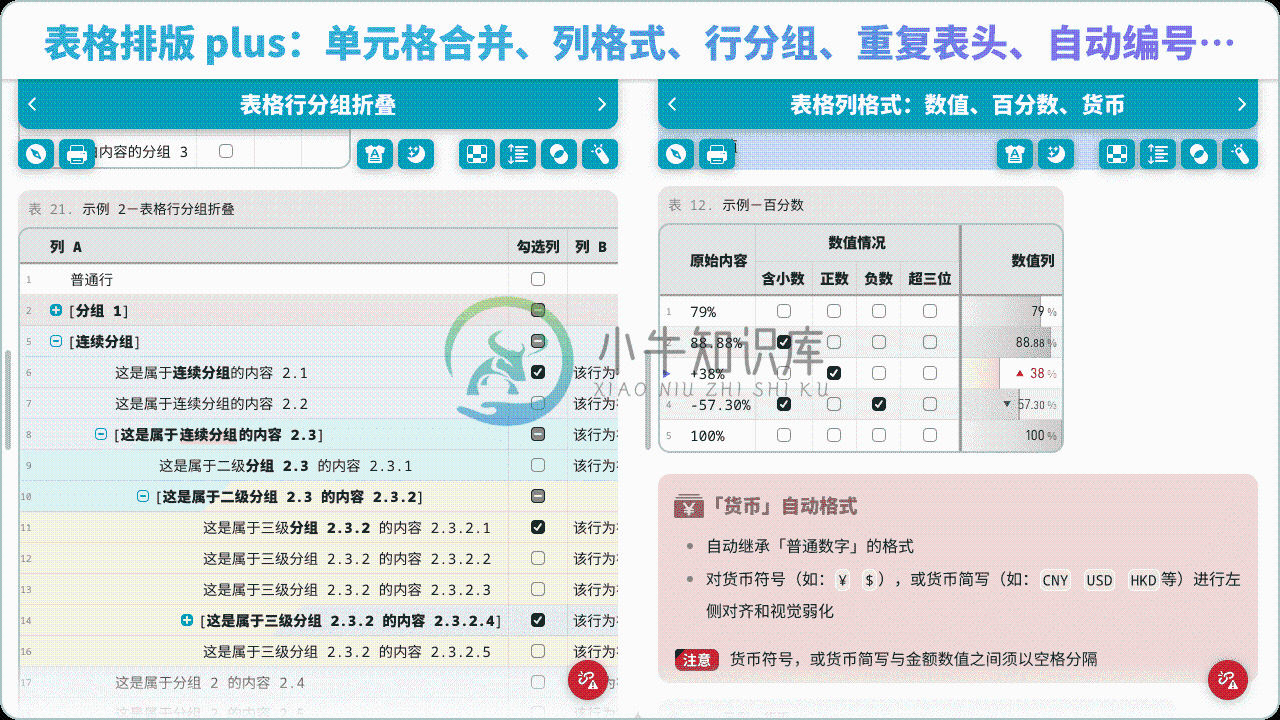This screenshot has width=1280, height=720.
Task: Click caption 表 21. 示例 2—表格行分组折叠
Action: coord(131,209)
